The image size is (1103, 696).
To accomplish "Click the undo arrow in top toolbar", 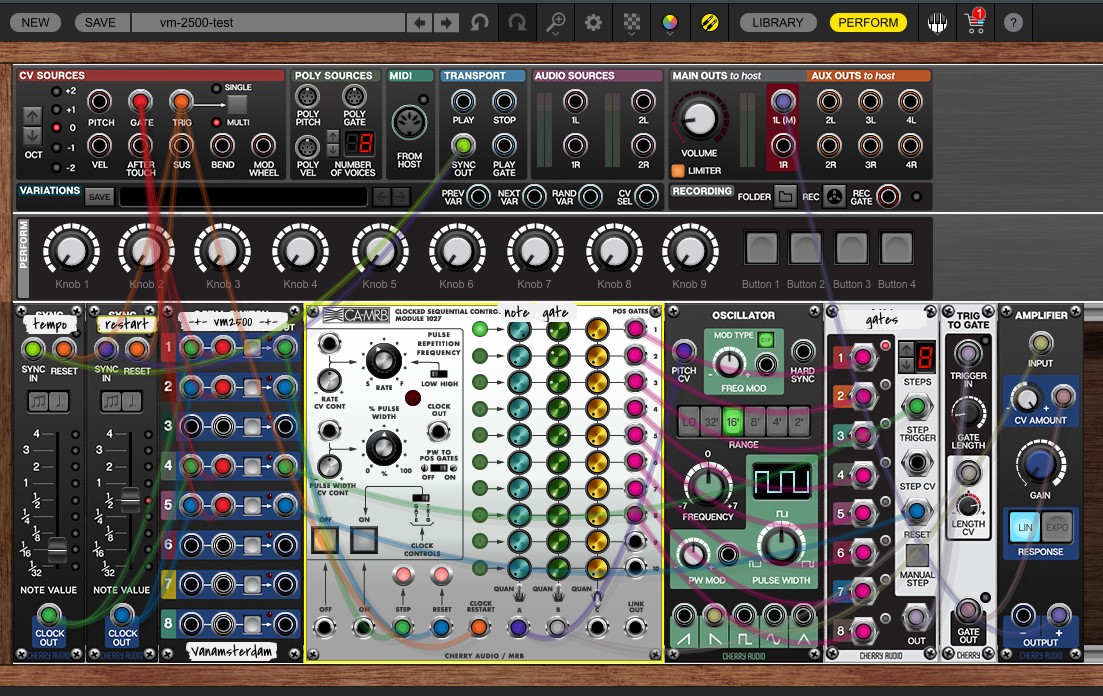I will [480, 23].
